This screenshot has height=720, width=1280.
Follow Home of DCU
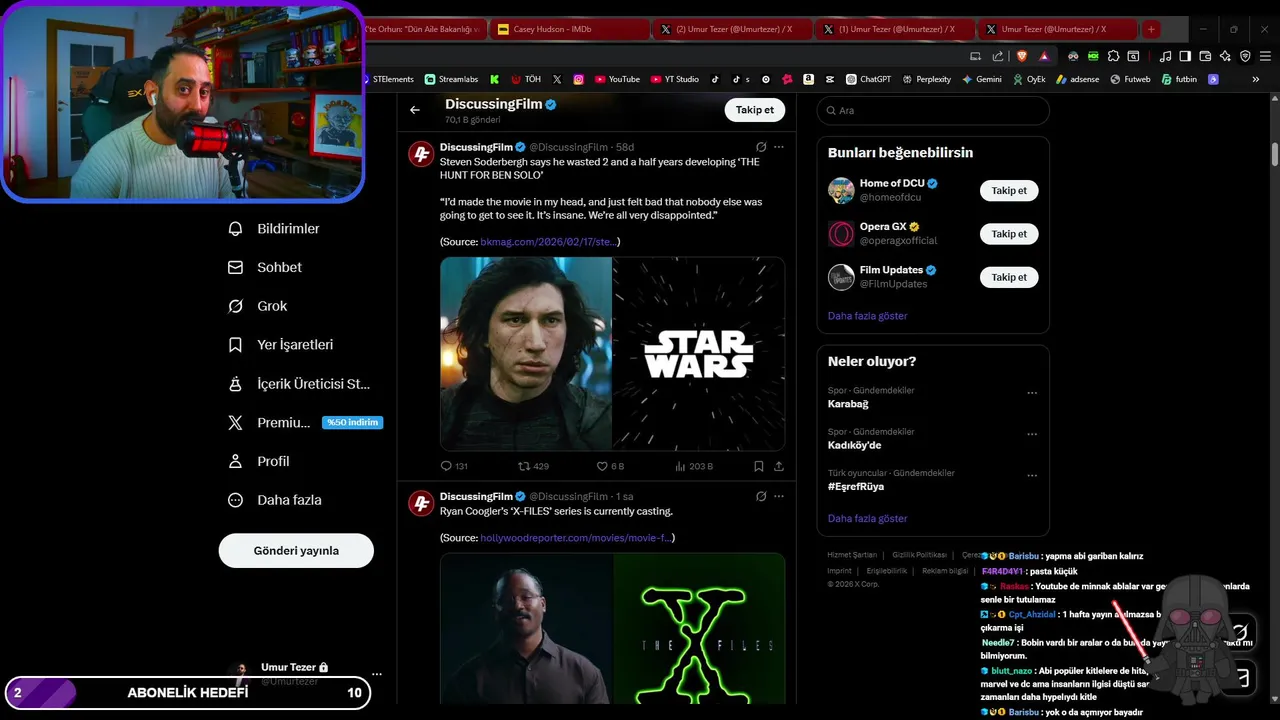(x=1009, y=190)
